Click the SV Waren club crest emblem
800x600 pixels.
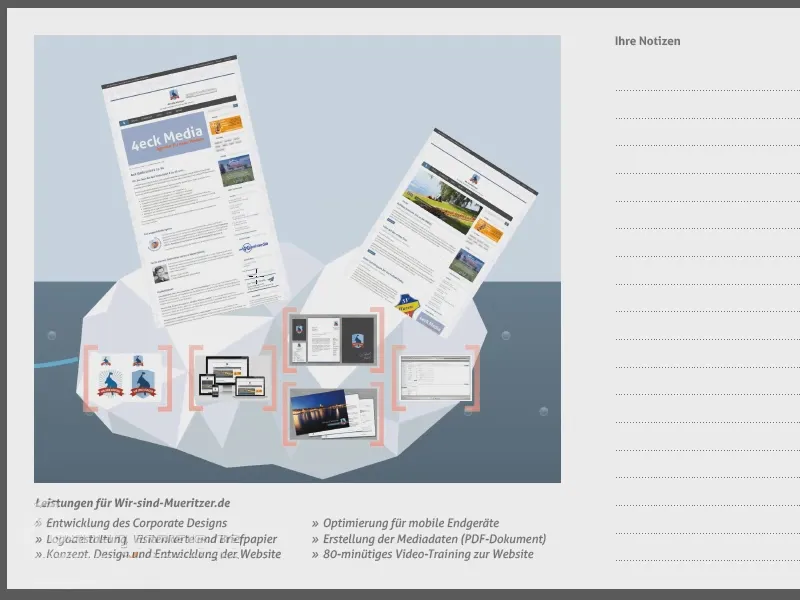point(406,306)
